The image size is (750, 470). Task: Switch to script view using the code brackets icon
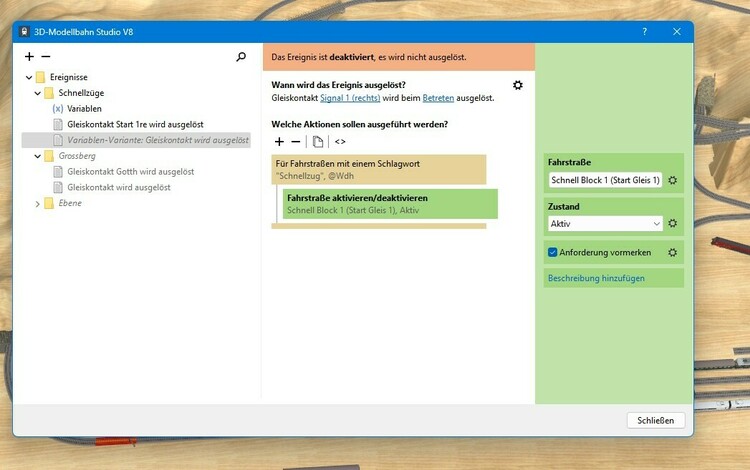tap(340, 142)
